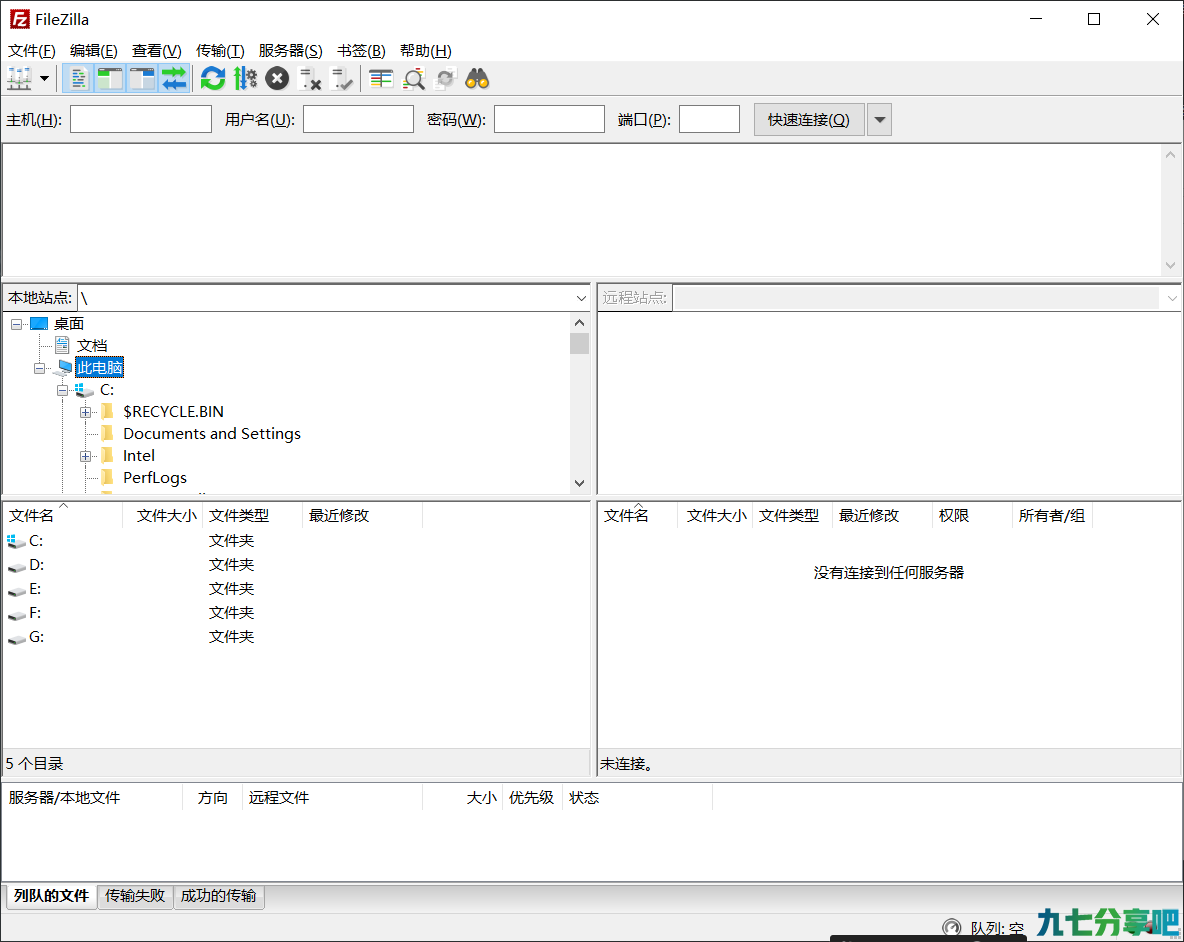This screenshot has width=1184, height=942.
Task: Open the 本地站点 path dropdown
Action: pyautogui.click(x=581, y=298)
